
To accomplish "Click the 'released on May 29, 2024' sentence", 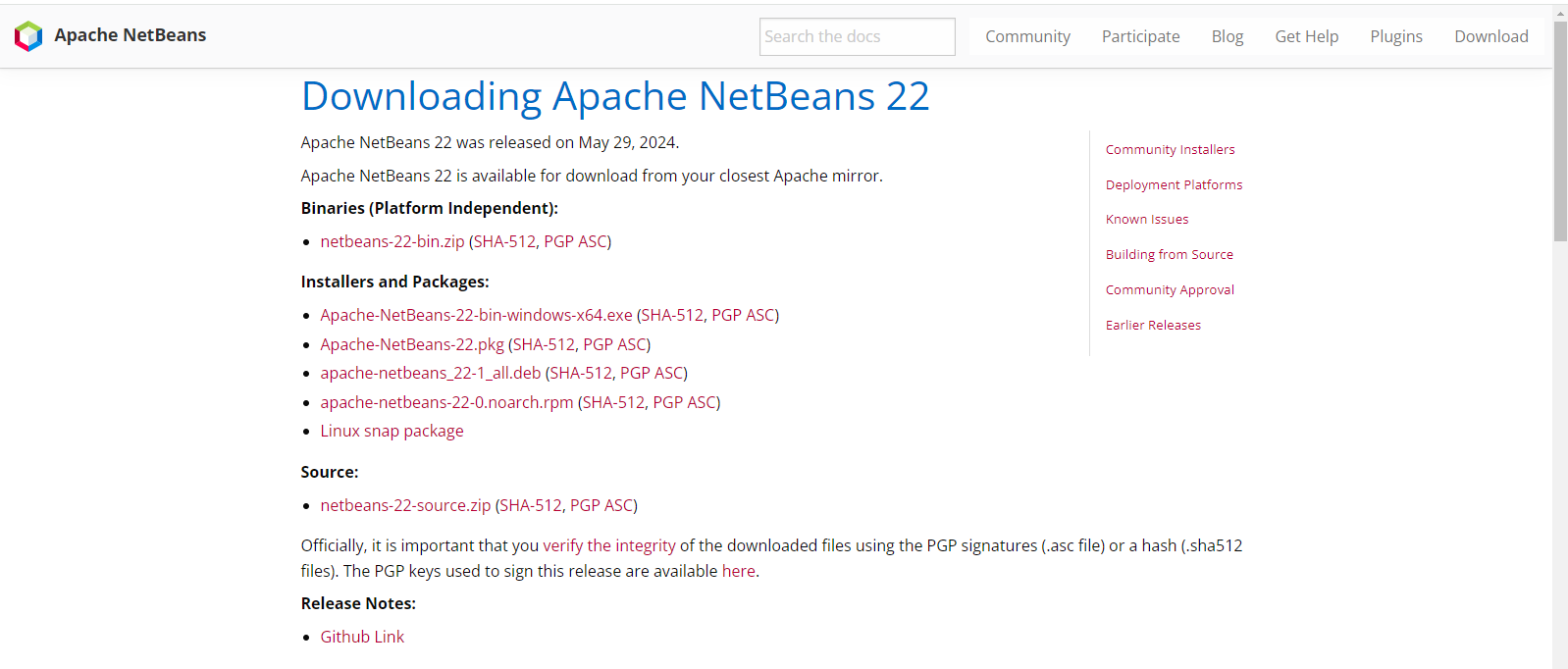I will click(490, 142).
